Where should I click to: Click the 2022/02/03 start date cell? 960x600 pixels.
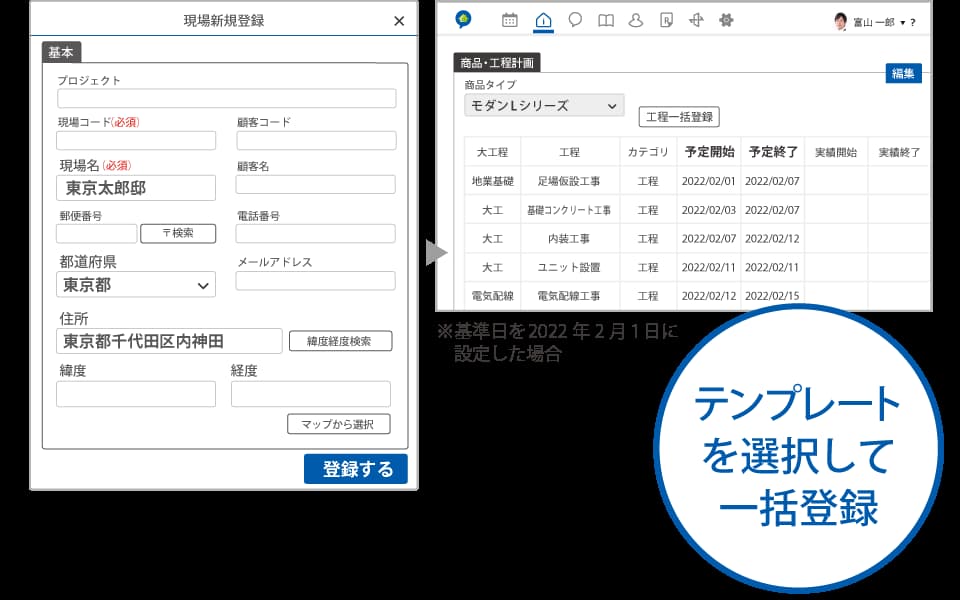coord(709,209)
